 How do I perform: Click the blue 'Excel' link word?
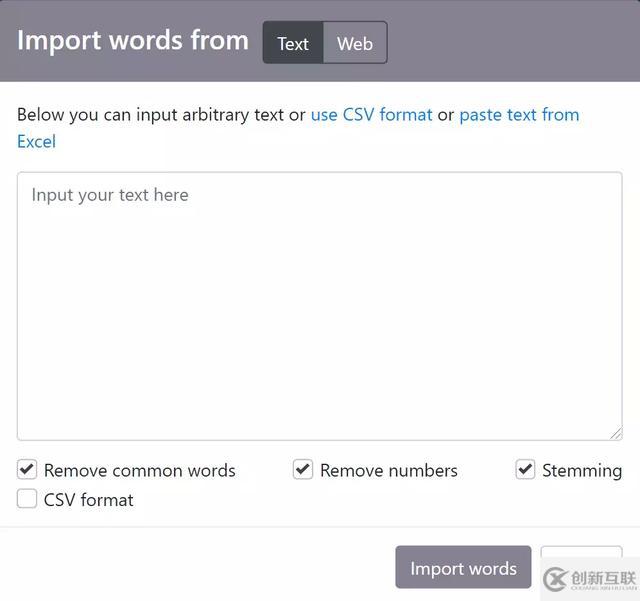click(x=36, y=142)
